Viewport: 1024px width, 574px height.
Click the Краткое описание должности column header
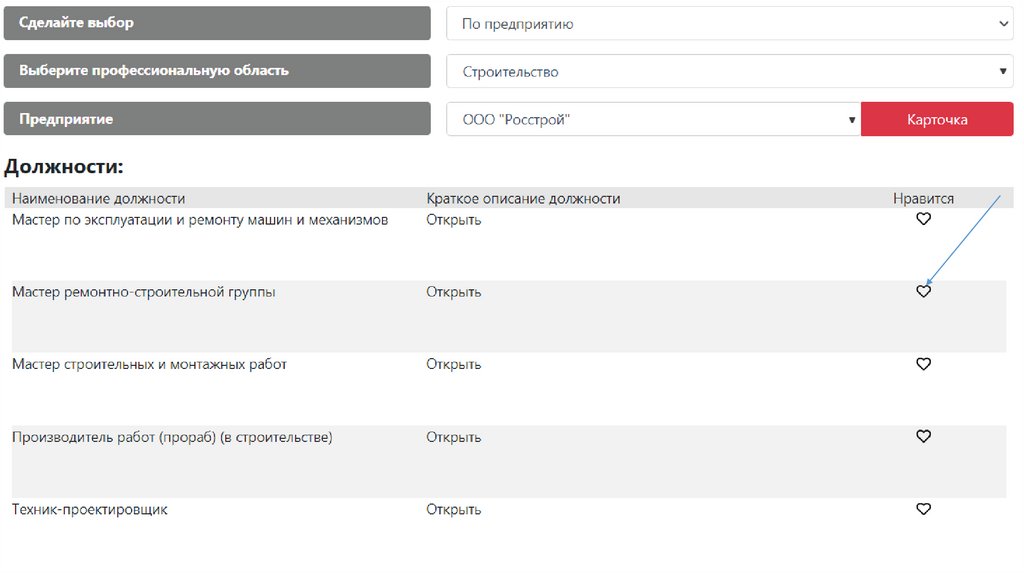tap(523, 199)
